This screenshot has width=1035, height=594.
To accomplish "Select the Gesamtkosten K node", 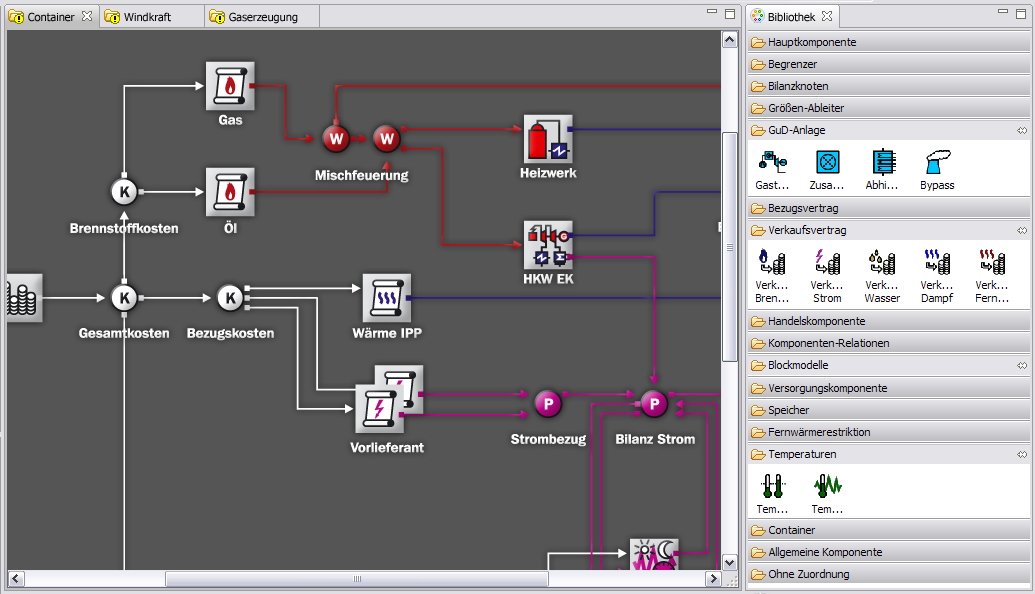I will 123,298.
